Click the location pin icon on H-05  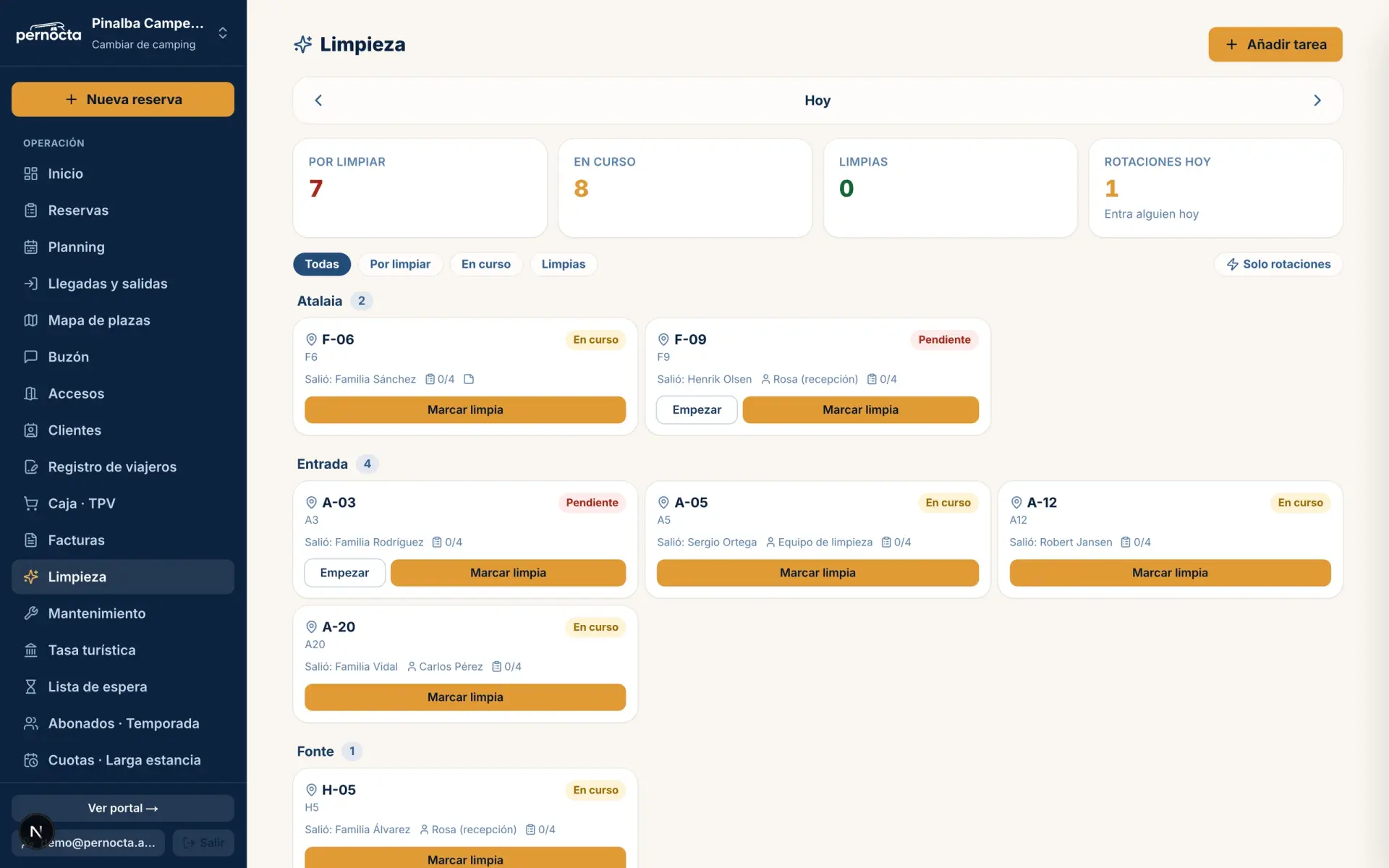pyautogui.click(x=311, y=790)
